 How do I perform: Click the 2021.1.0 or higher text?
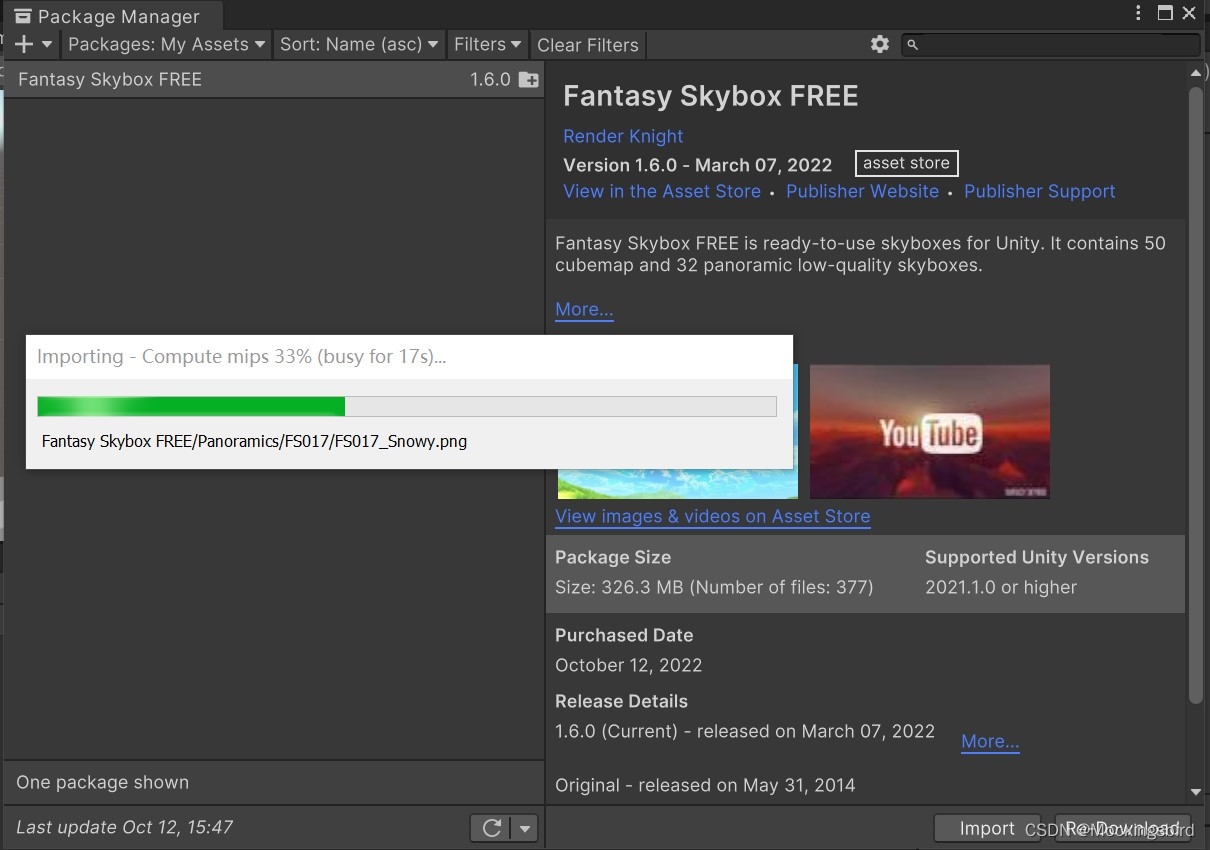(1001, 587)
